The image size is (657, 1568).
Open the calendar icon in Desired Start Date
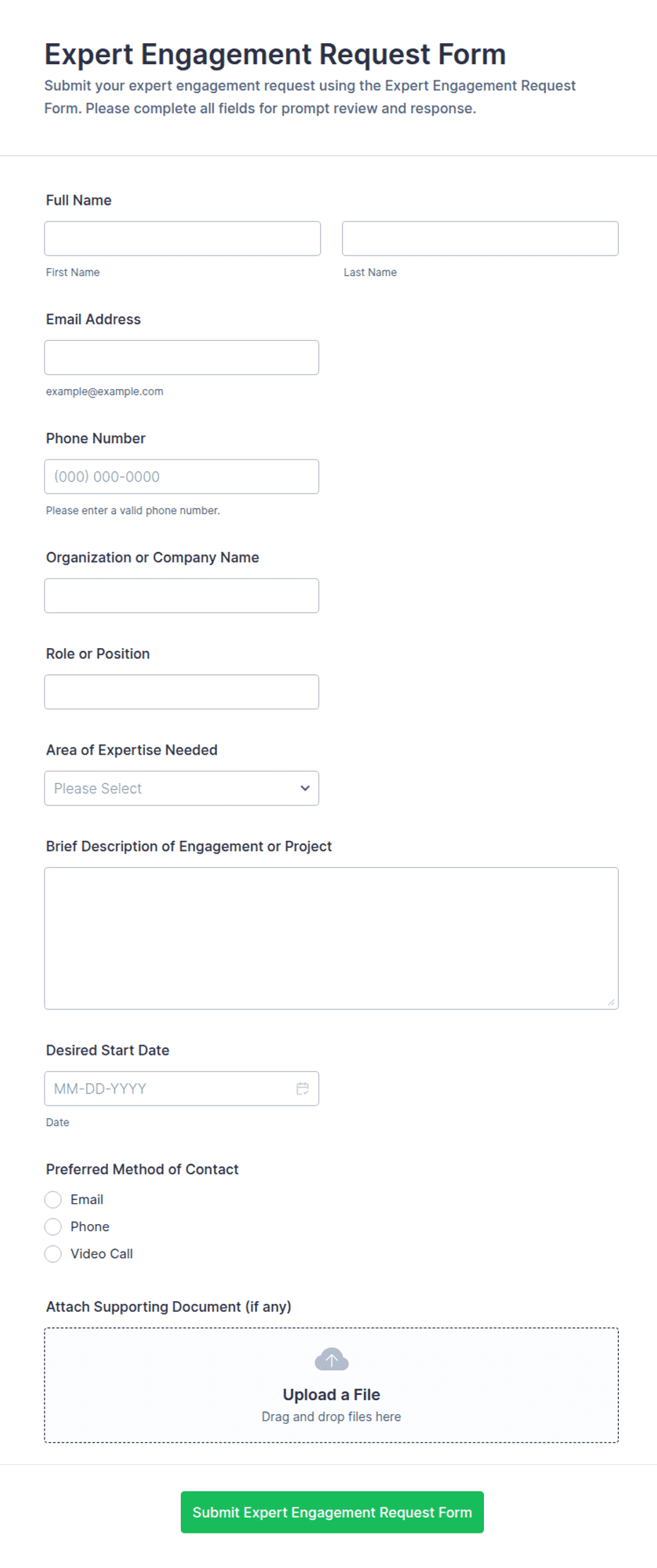click(302, 1088)
